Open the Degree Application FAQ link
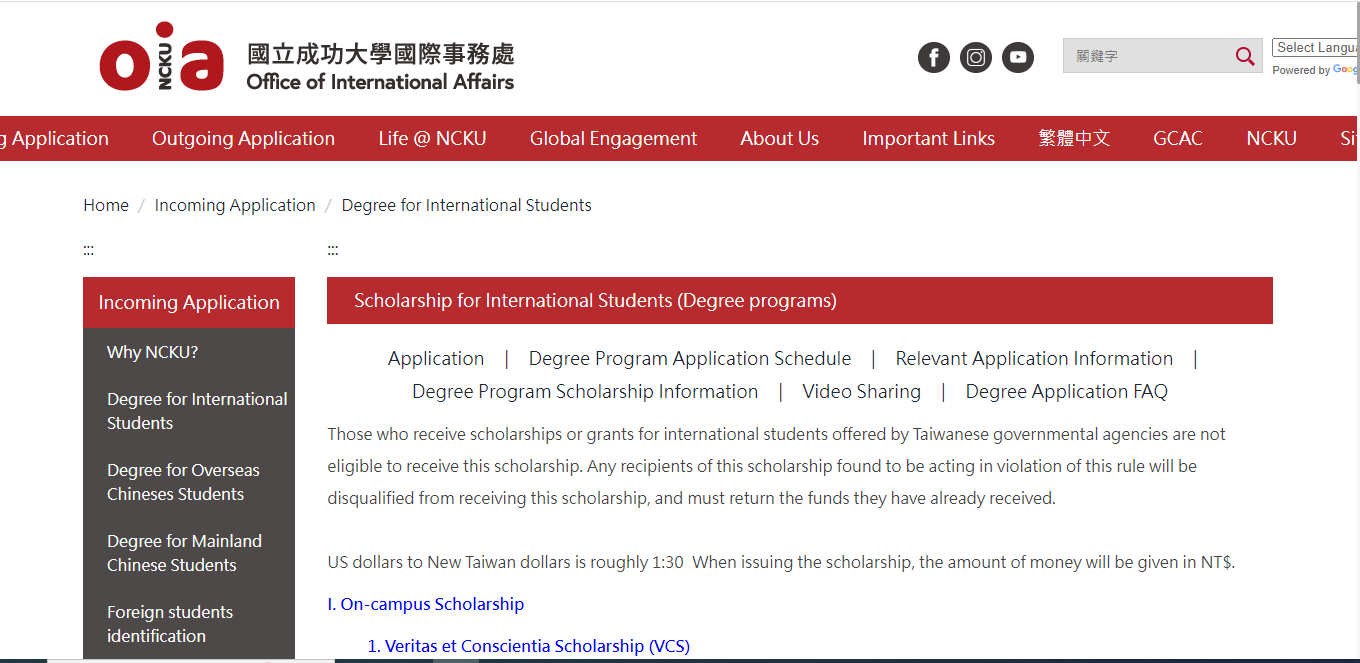The image size is (1360, 663). 1066,392
